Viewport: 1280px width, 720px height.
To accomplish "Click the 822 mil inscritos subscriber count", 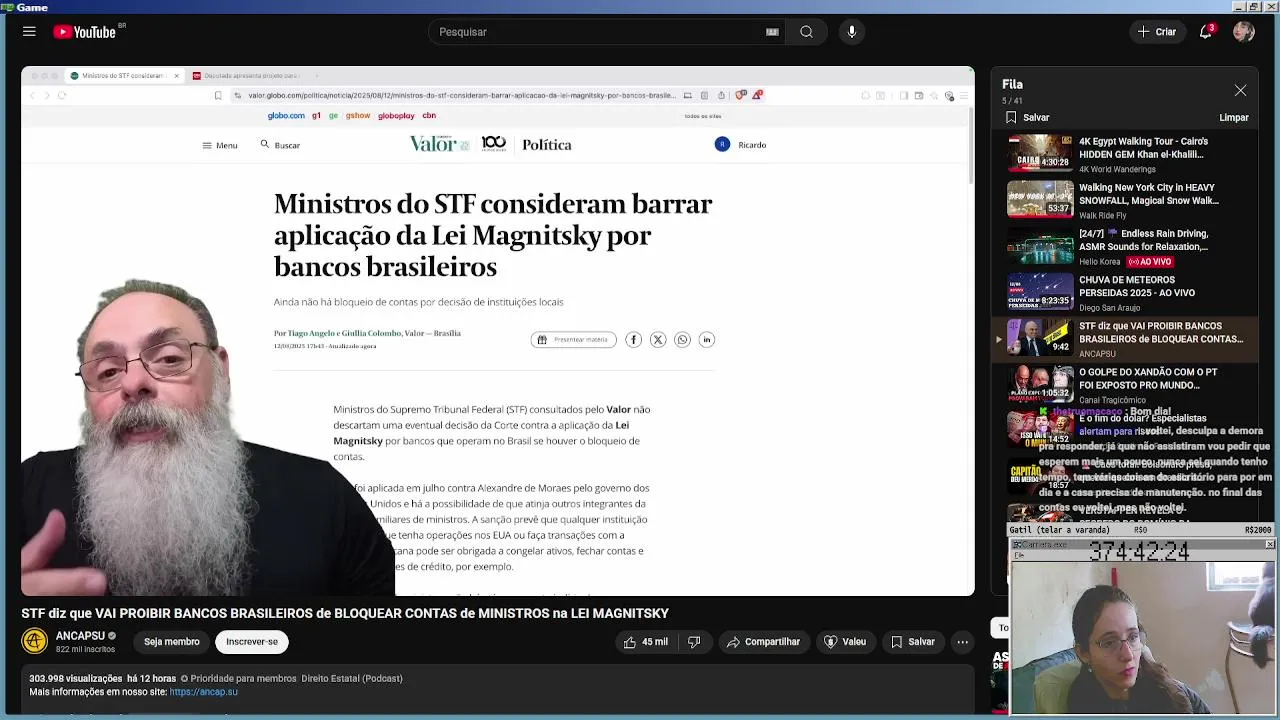I will 85,650.
